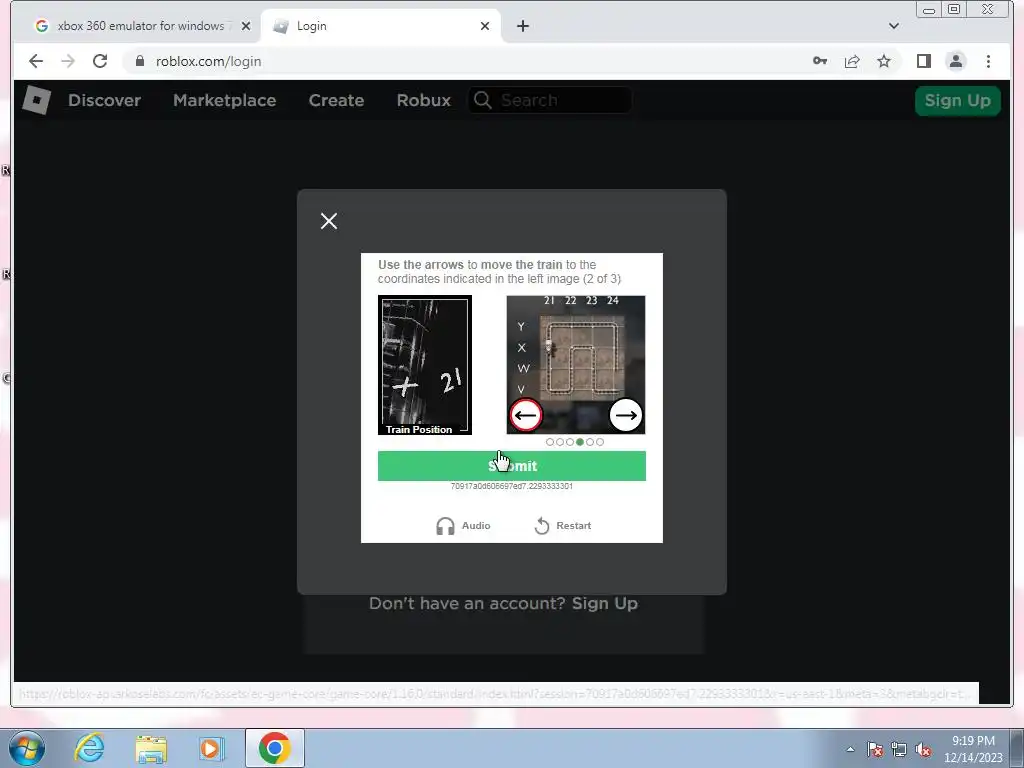
Task: Open Windows Explorer from taskbar
Action: click(x=151, y=748)
